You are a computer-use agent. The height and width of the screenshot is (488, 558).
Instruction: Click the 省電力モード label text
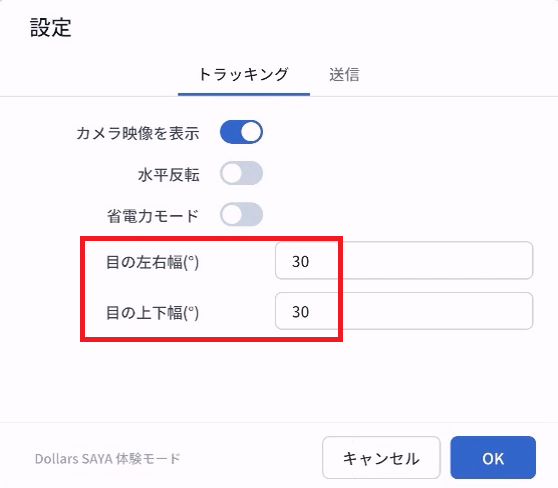tap(153, 216)
